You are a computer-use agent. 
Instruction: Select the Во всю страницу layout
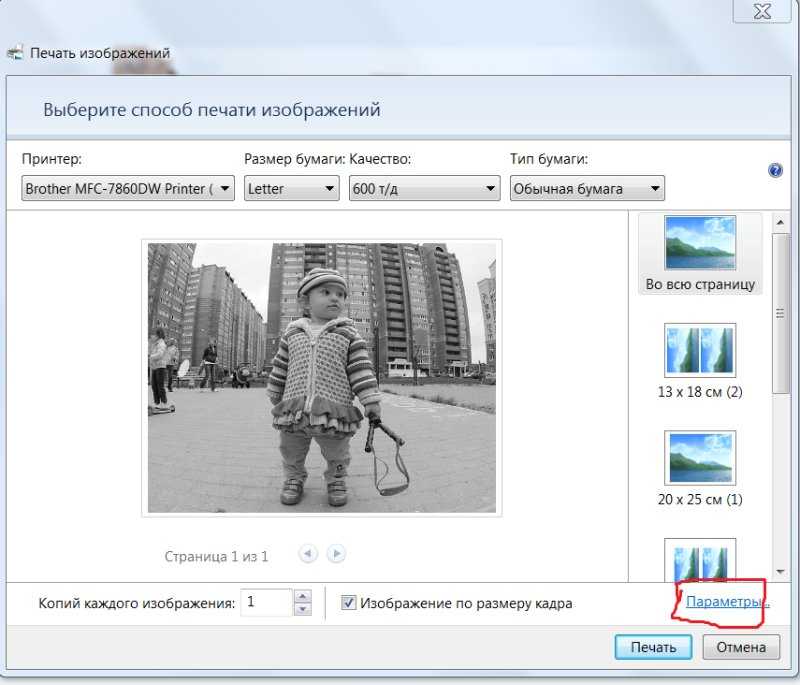[x=700, y=255]
